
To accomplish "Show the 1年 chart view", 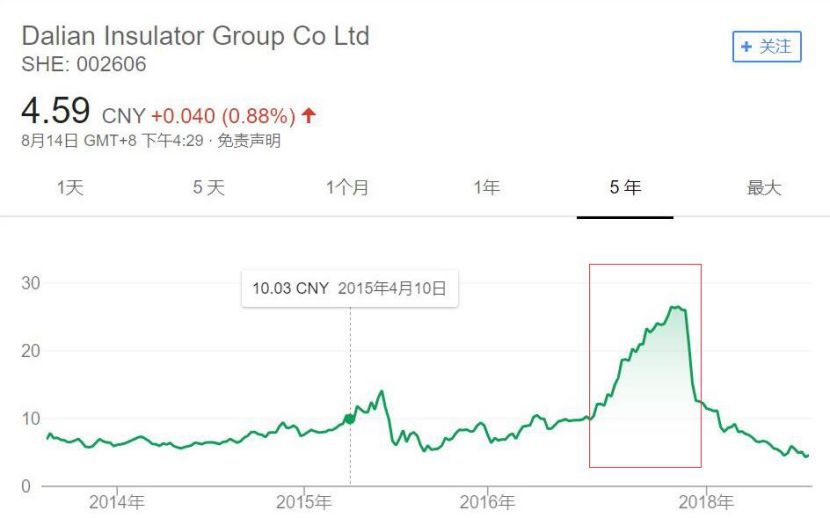I will click(486, 187).
